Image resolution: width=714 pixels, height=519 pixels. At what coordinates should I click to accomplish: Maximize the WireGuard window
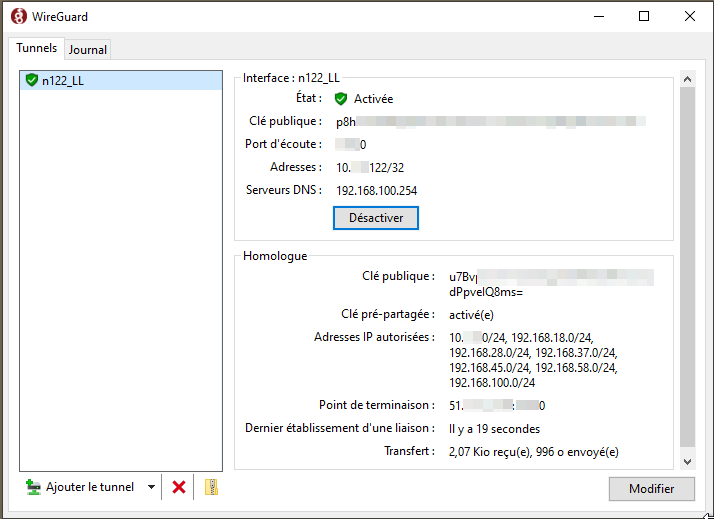pos(644,16)
